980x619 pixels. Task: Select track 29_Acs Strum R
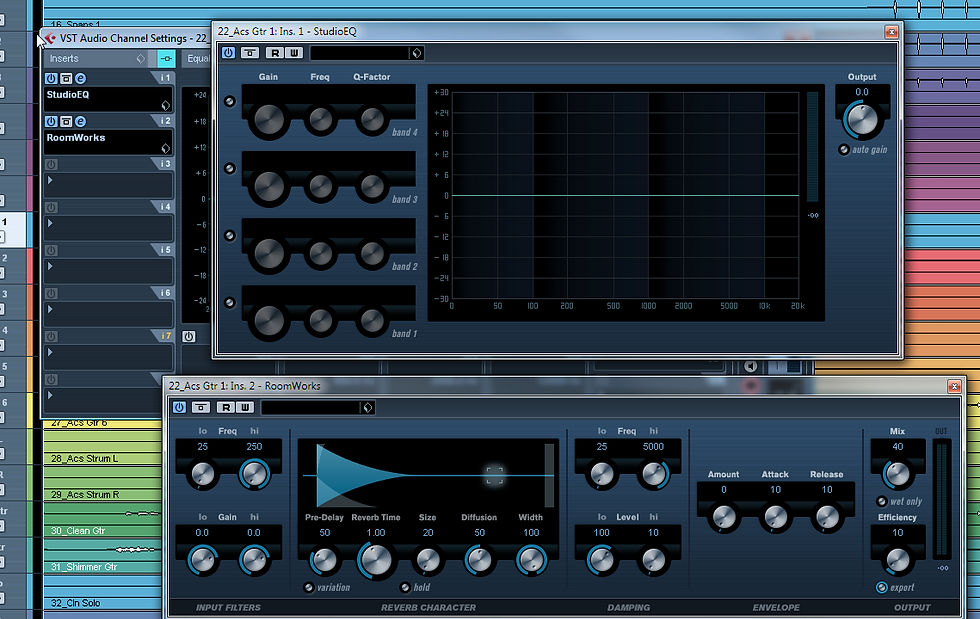(x=85, y=495)
